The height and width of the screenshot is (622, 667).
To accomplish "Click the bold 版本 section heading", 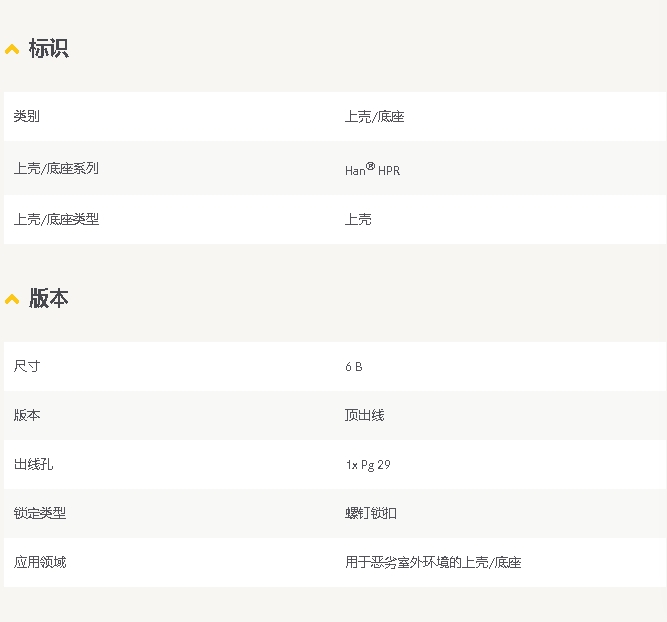I will (x=48, y=299).
